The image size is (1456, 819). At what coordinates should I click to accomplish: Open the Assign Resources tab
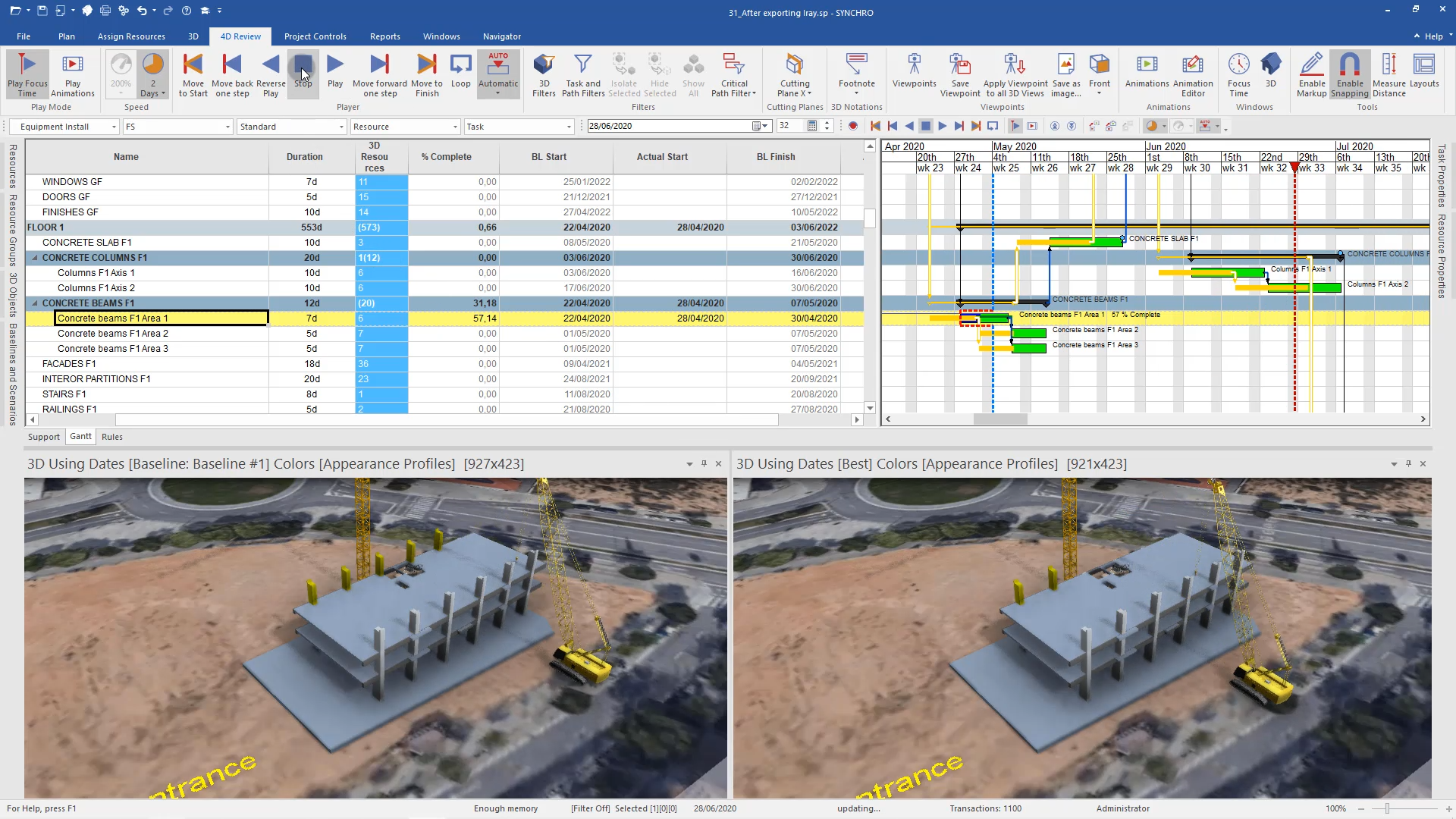pyautogui.click(x=131, y=36)
